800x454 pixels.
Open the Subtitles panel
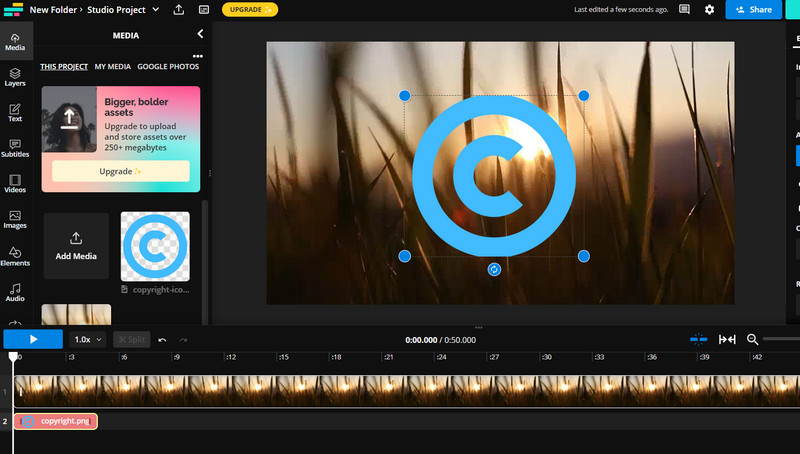(x=15, y=149)
